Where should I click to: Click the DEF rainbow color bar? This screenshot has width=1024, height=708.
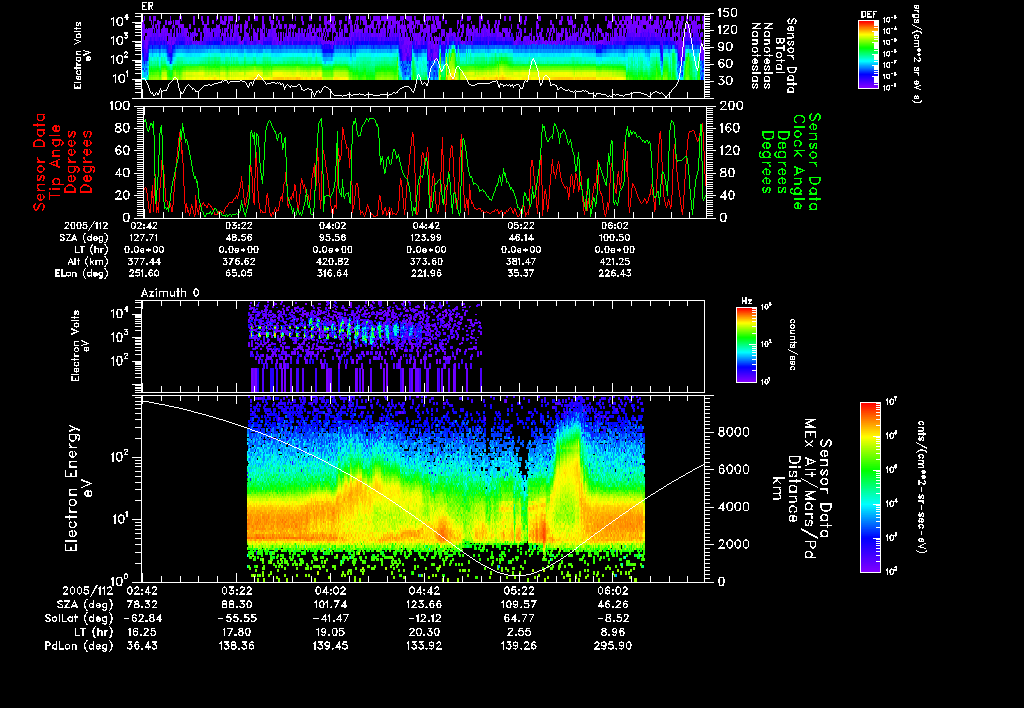point(868,54)
